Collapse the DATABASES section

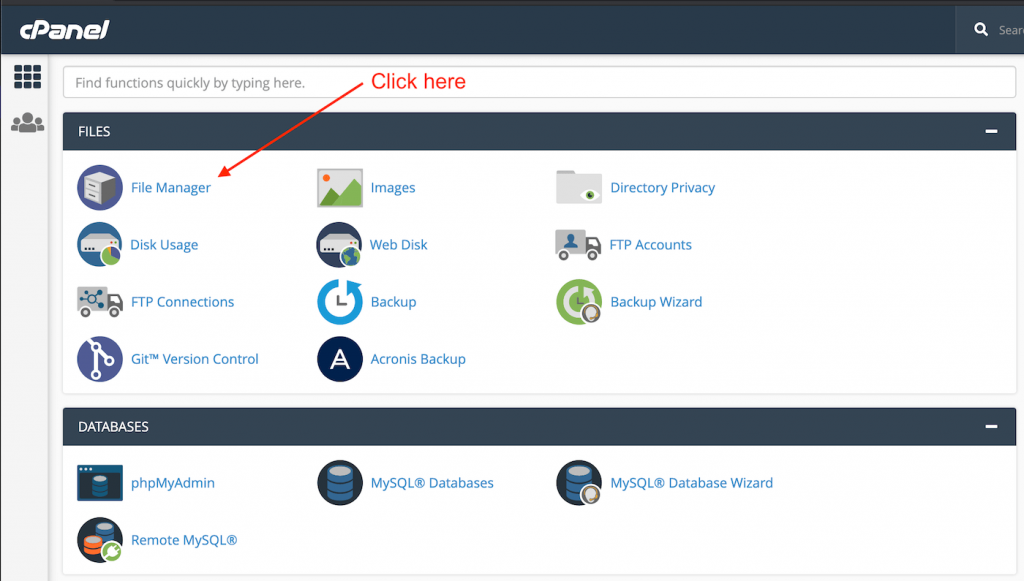(991, 426)
